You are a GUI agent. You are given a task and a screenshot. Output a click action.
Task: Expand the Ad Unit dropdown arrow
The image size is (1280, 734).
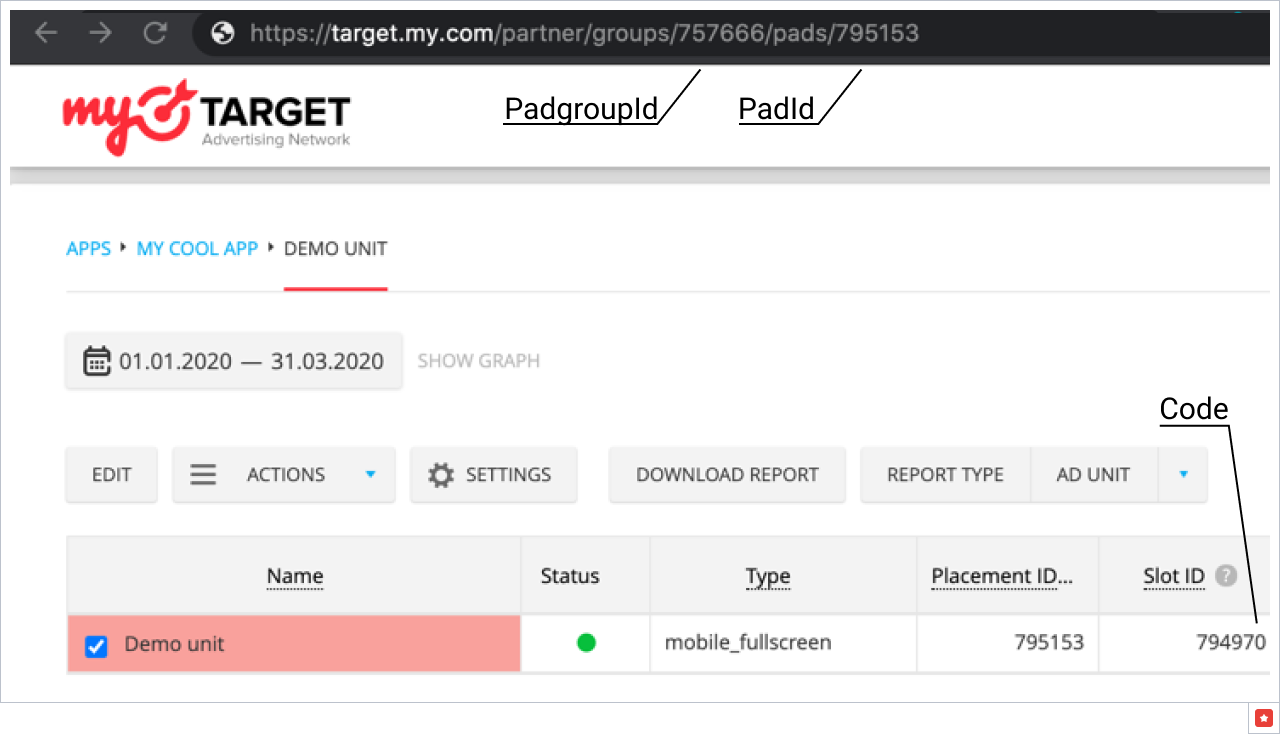(x=1183, y=475)
